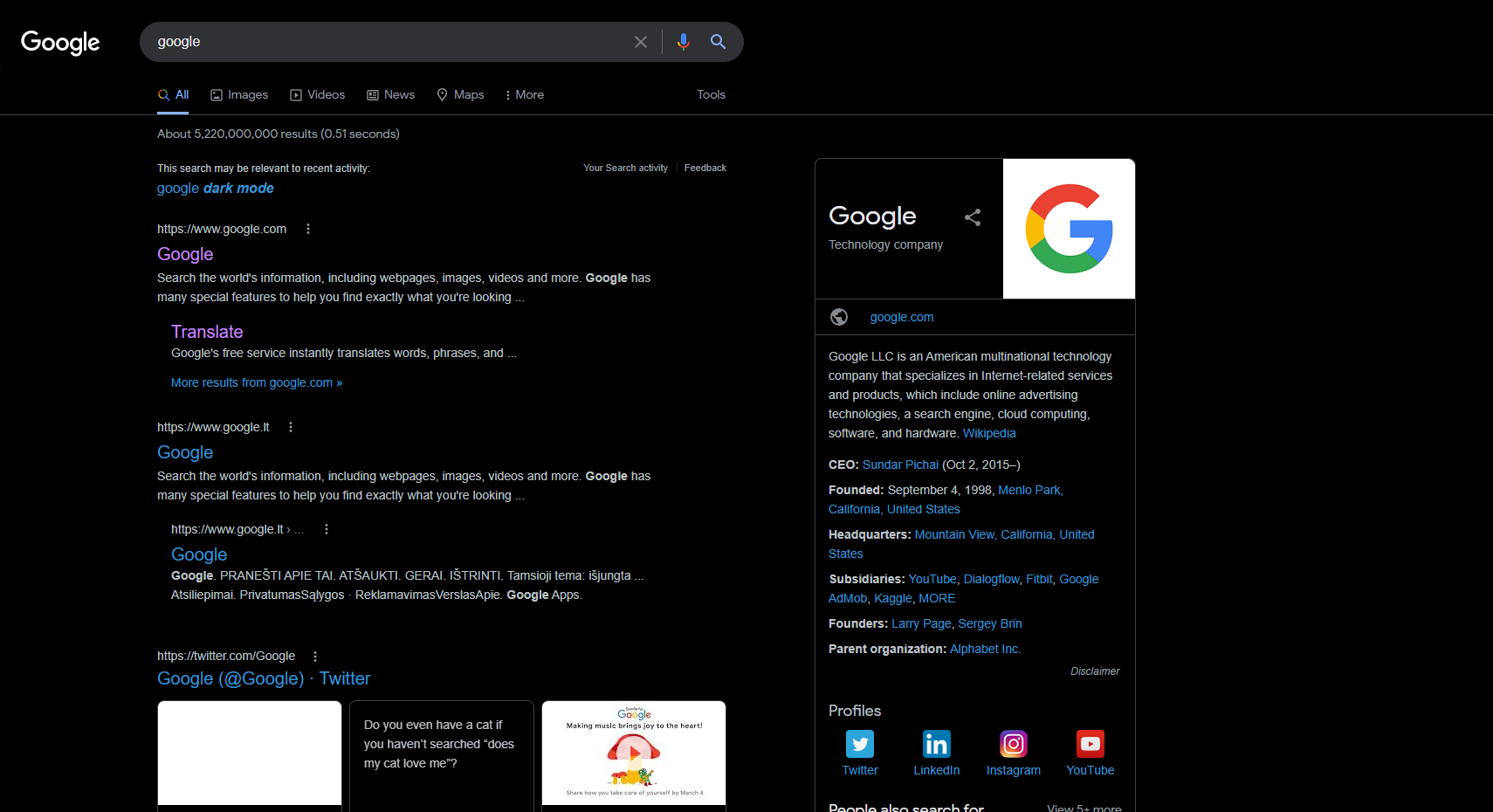Clear the search box with the X icon
The width and height of the screenshot is (1493, 812).
(x=641, y=42)
